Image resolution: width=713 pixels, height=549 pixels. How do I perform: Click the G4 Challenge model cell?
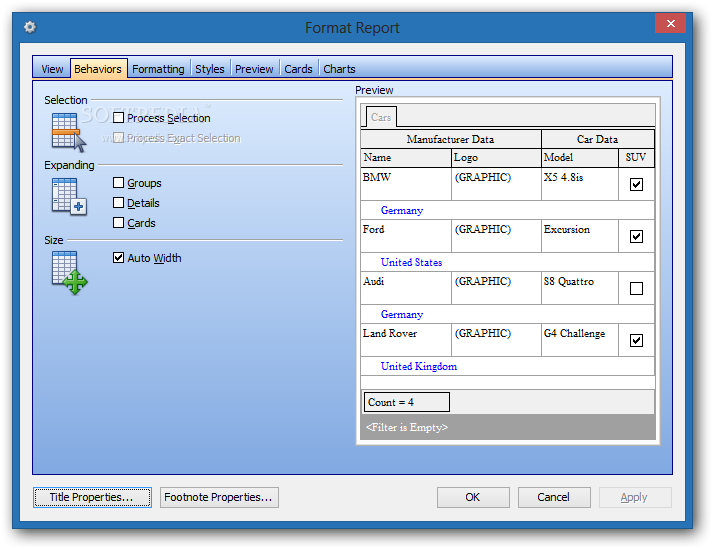point(580,340)
